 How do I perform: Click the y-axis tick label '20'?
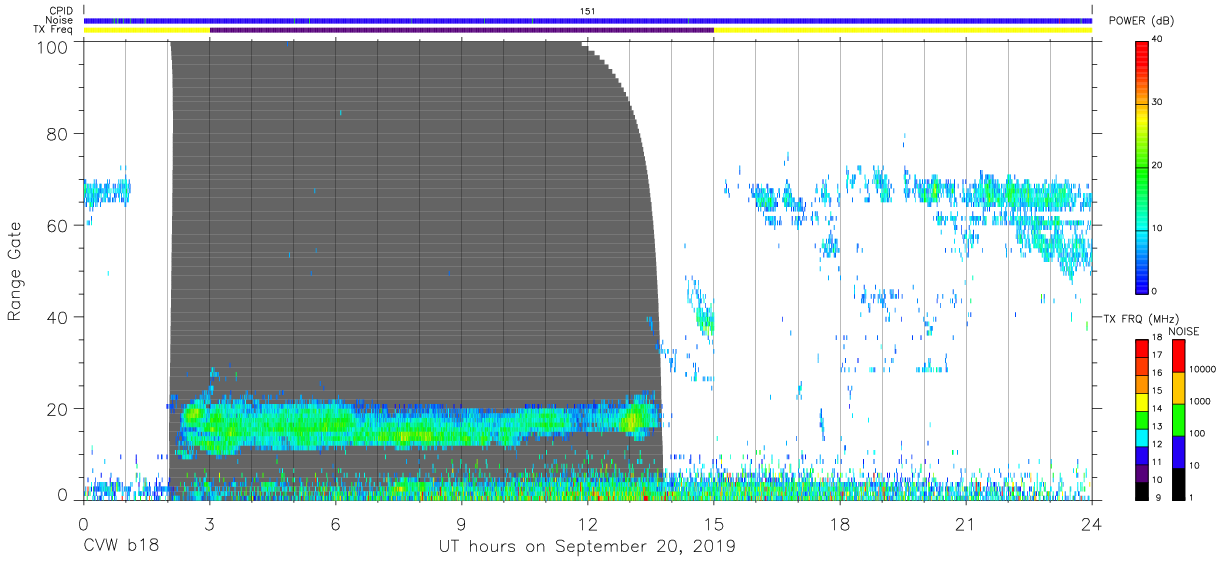point(59,408)
